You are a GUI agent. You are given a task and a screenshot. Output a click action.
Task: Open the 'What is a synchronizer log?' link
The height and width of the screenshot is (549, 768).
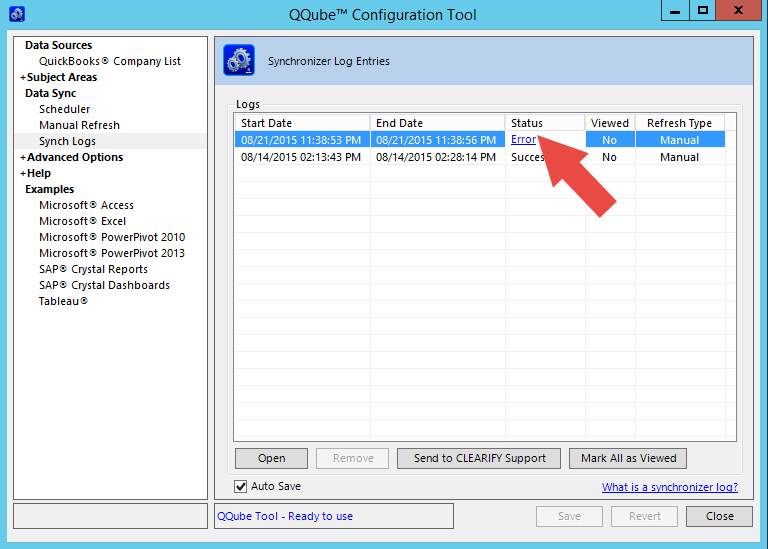pos(670,487)
